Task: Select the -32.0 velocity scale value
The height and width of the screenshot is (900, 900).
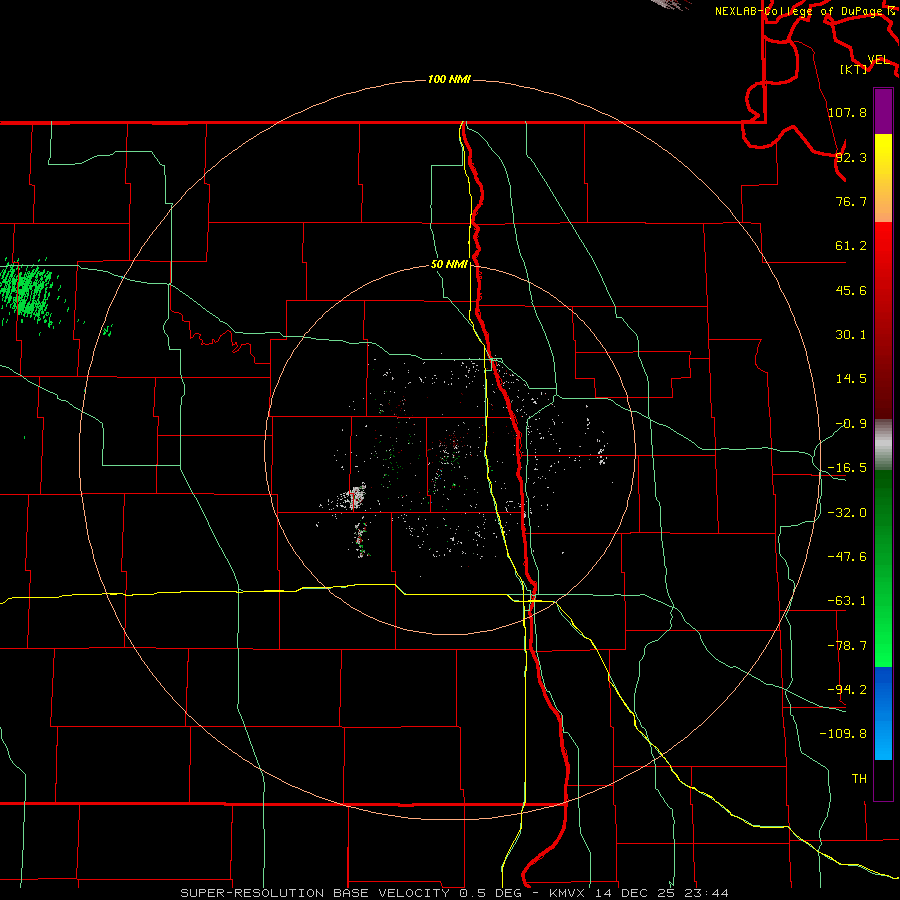Action: [847, 513]
